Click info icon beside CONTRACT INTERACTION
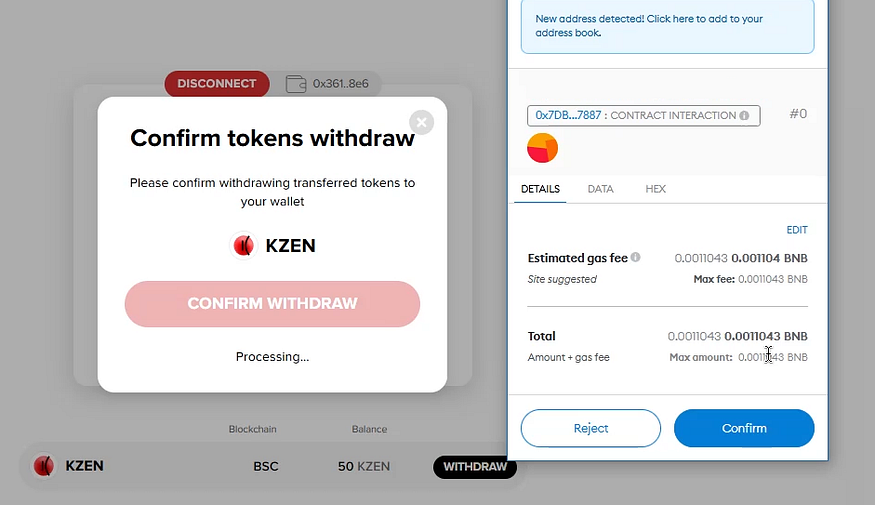 point(744,116)
